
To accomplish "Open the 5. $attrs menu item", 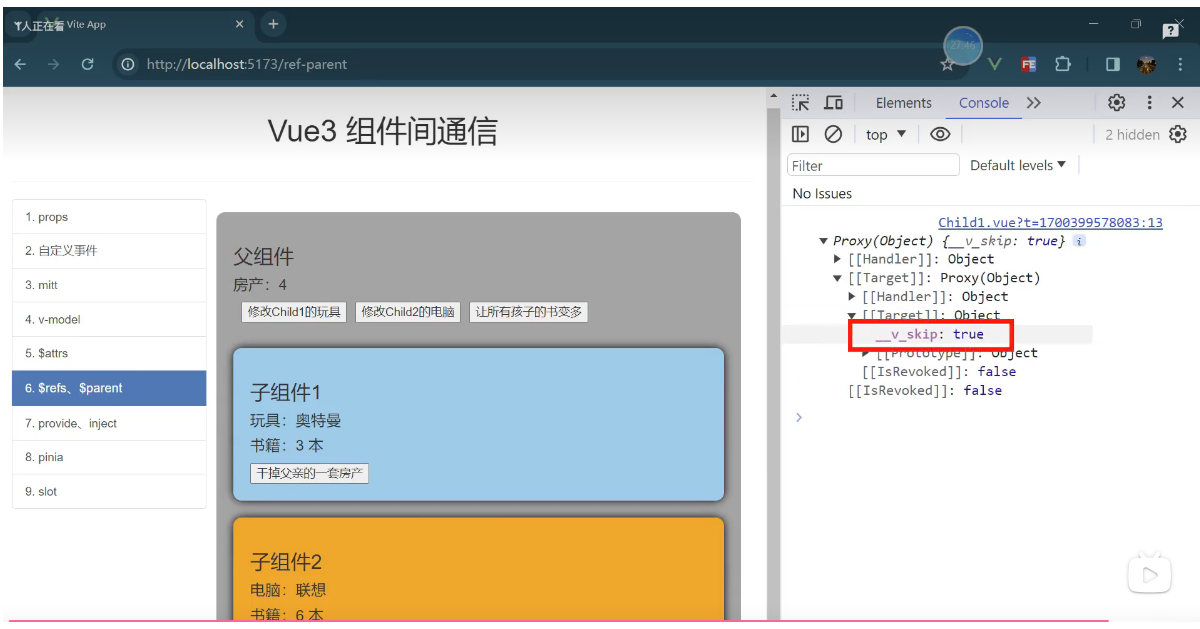I will 109,354.
